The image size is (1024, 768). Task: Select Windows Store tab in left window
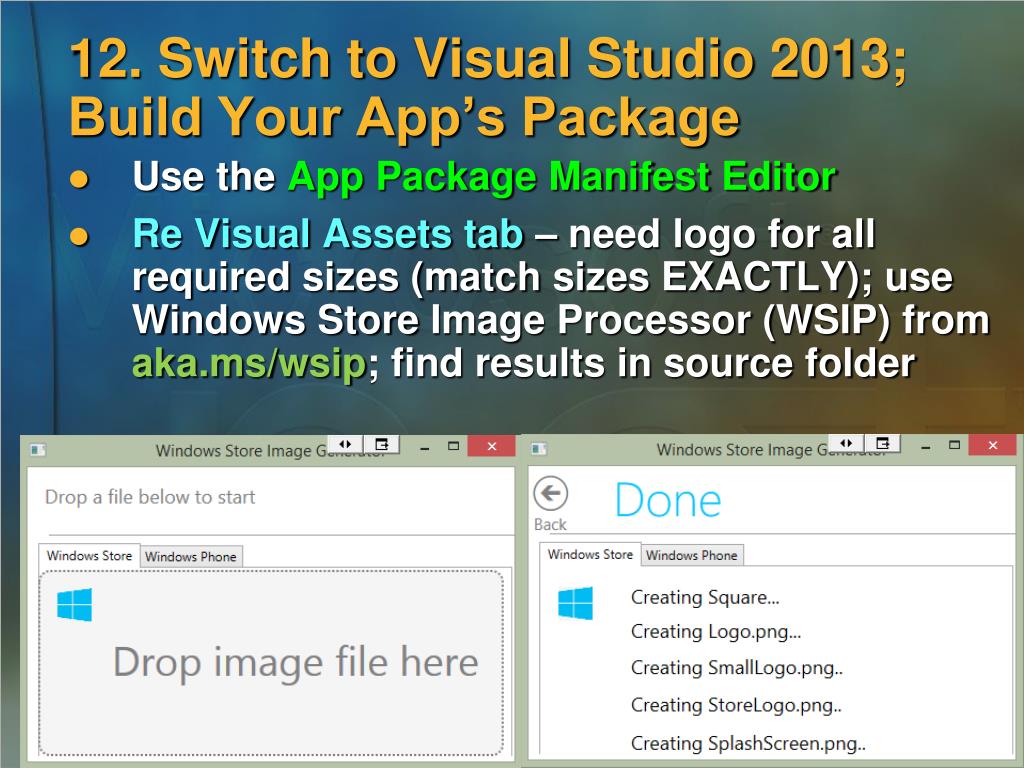point(89,556)
